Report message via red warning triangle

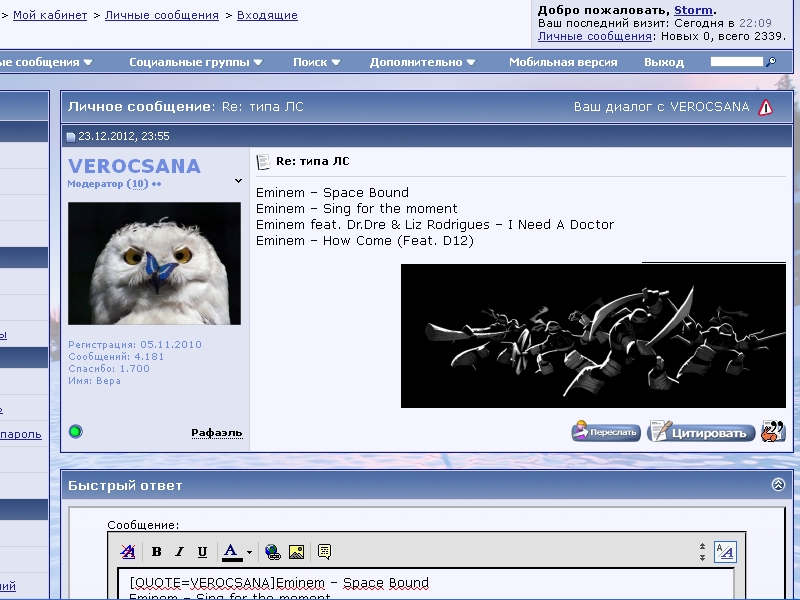765,107
